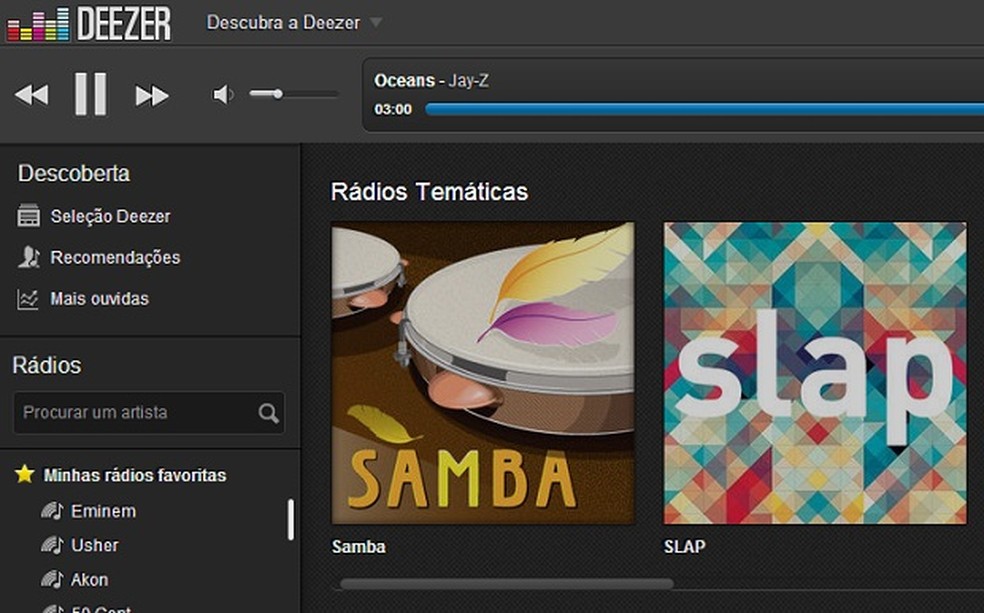Image resolution: width=984 pixels, height=613 pixels.
Task: Click inside the Procurar um artista field
Action: tap(120, 412)
